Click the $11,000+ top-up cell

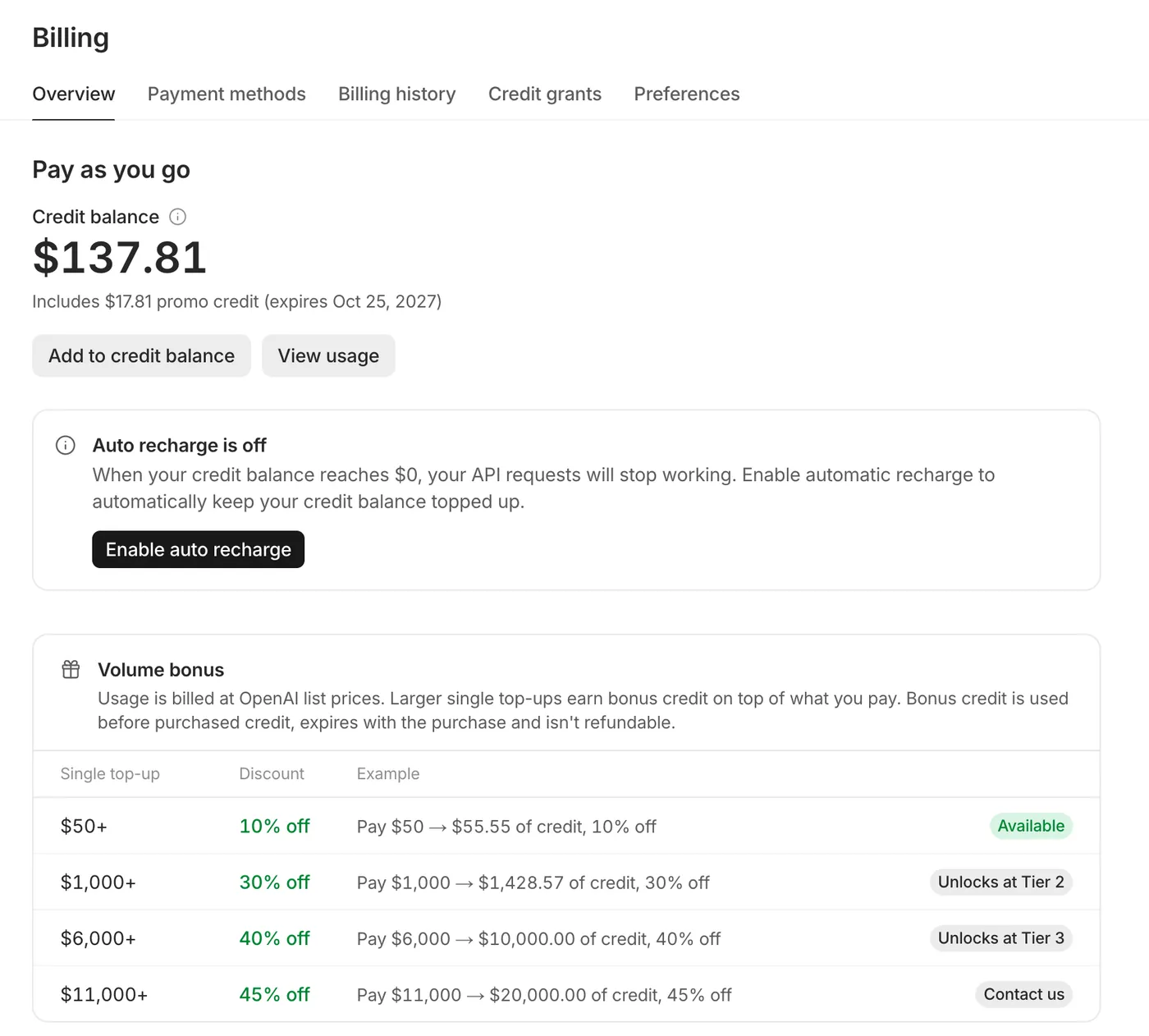tap(103, 995)
